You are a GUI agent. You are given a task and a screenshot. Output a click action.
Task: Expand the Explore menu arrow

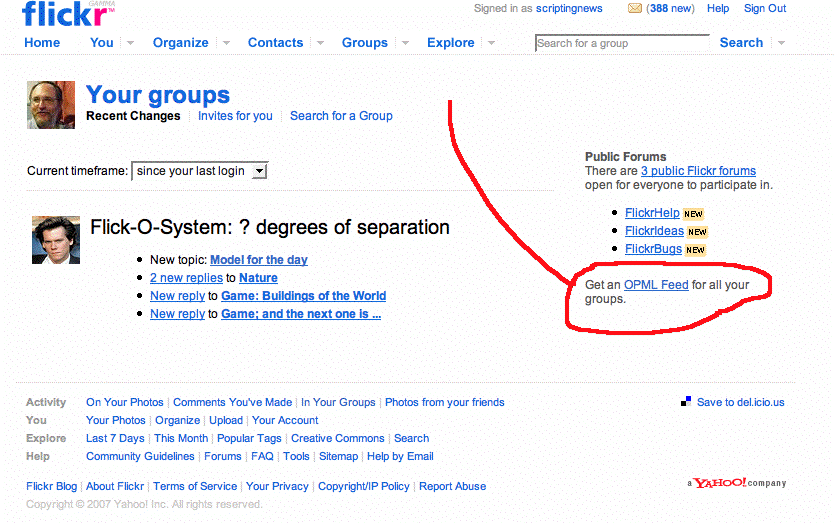click(x=491, y=43)
